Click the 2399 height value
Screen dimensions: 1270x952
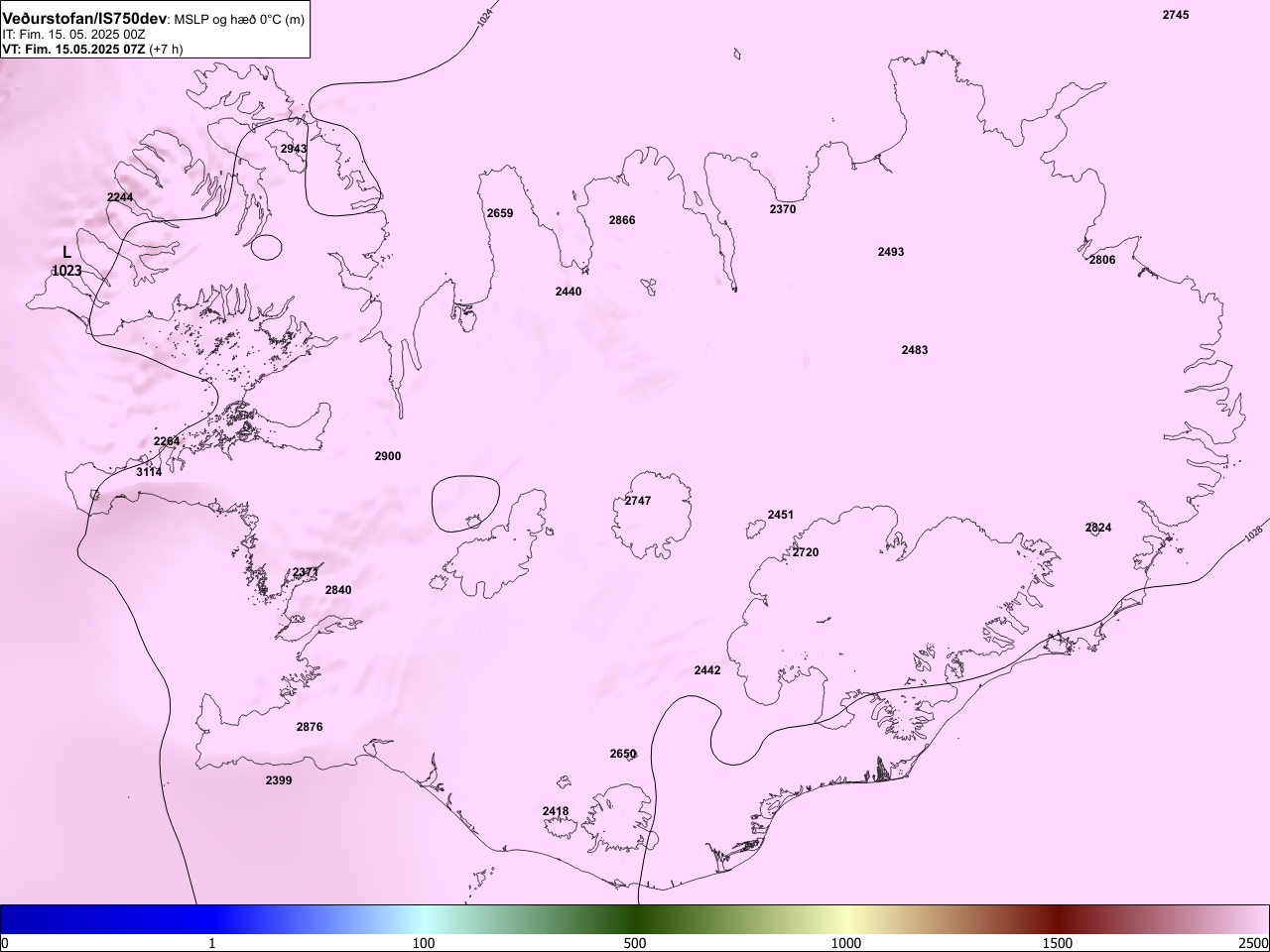pos(279,780)
